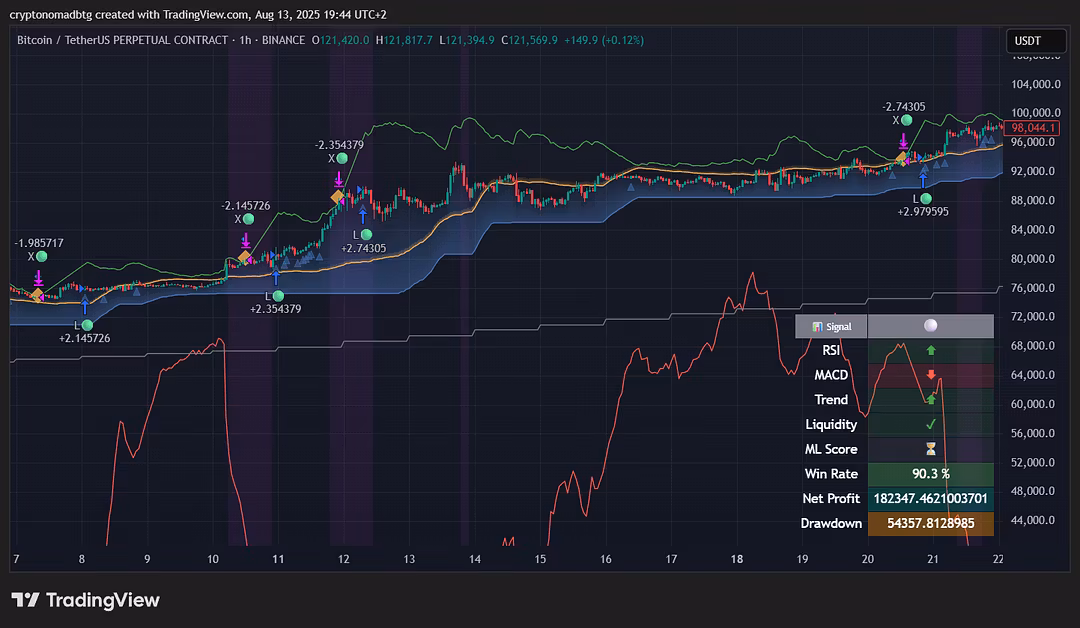Click the TradingView logo at bottom left
Viewport: 1080px width, 628px height.
85,600
